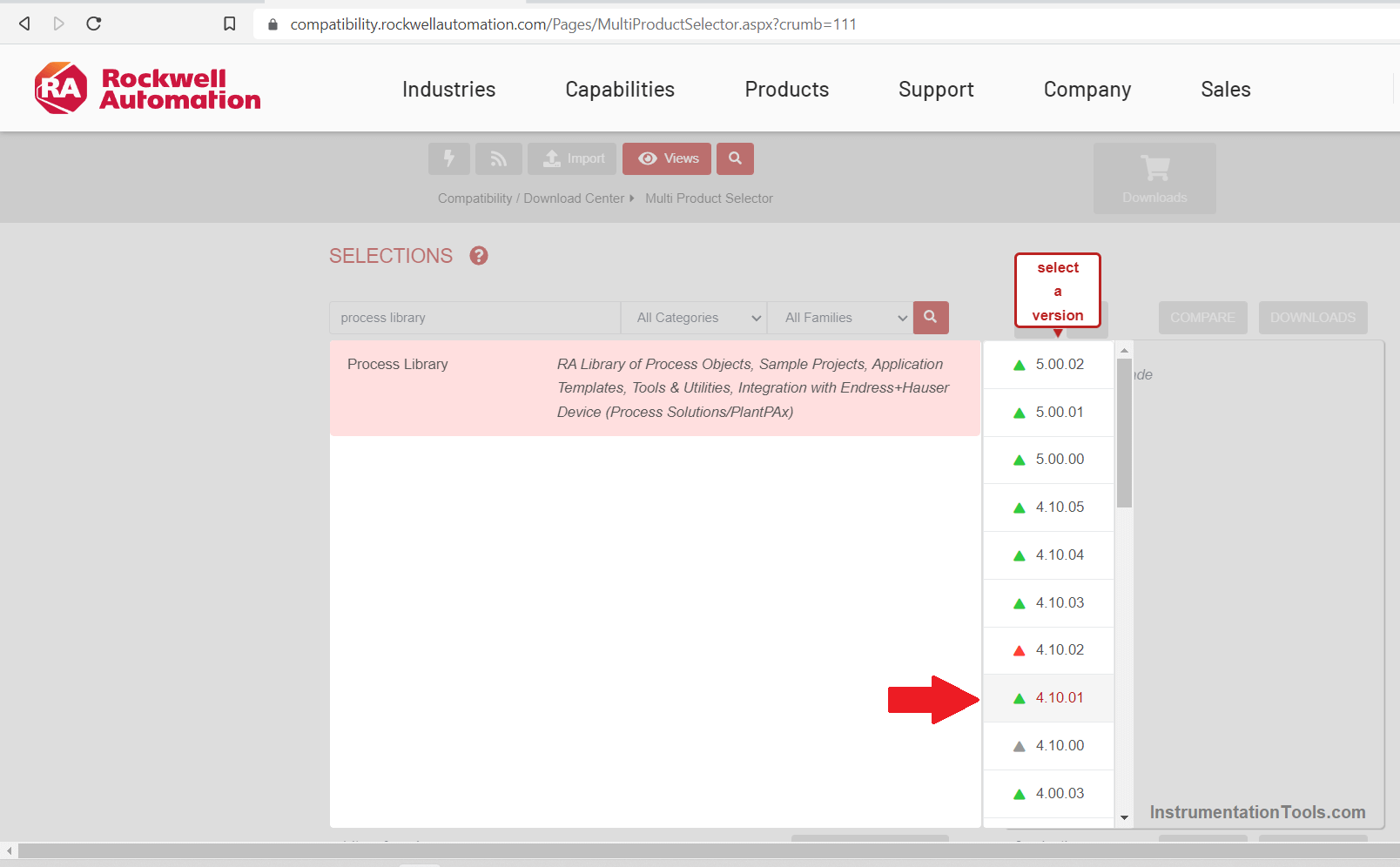This screenshot has height=867, width=1400.
Task: Open the Products menu
Action: [x=787, y=89]
